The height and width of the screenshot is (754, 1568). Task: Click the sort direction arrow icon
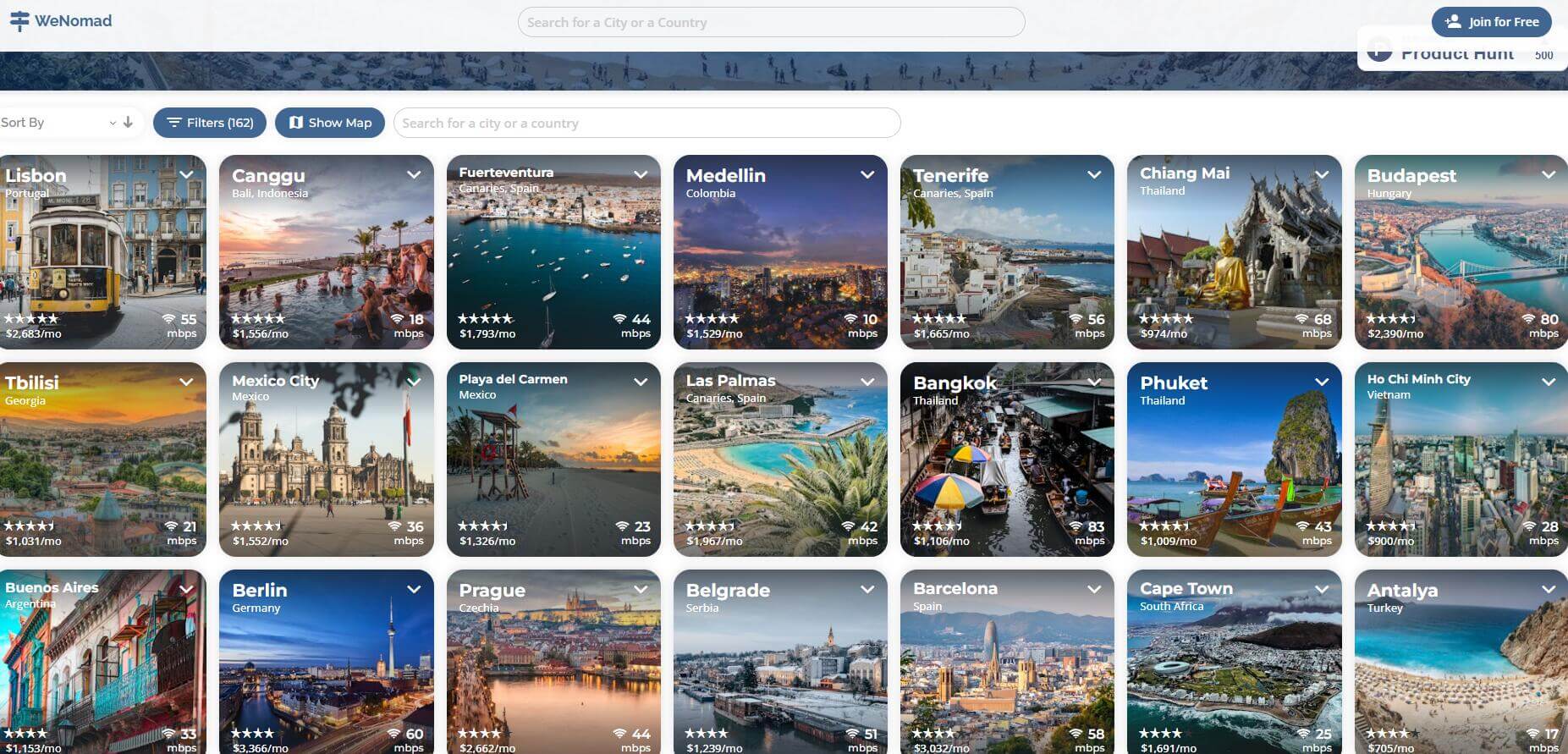(128, 122)
